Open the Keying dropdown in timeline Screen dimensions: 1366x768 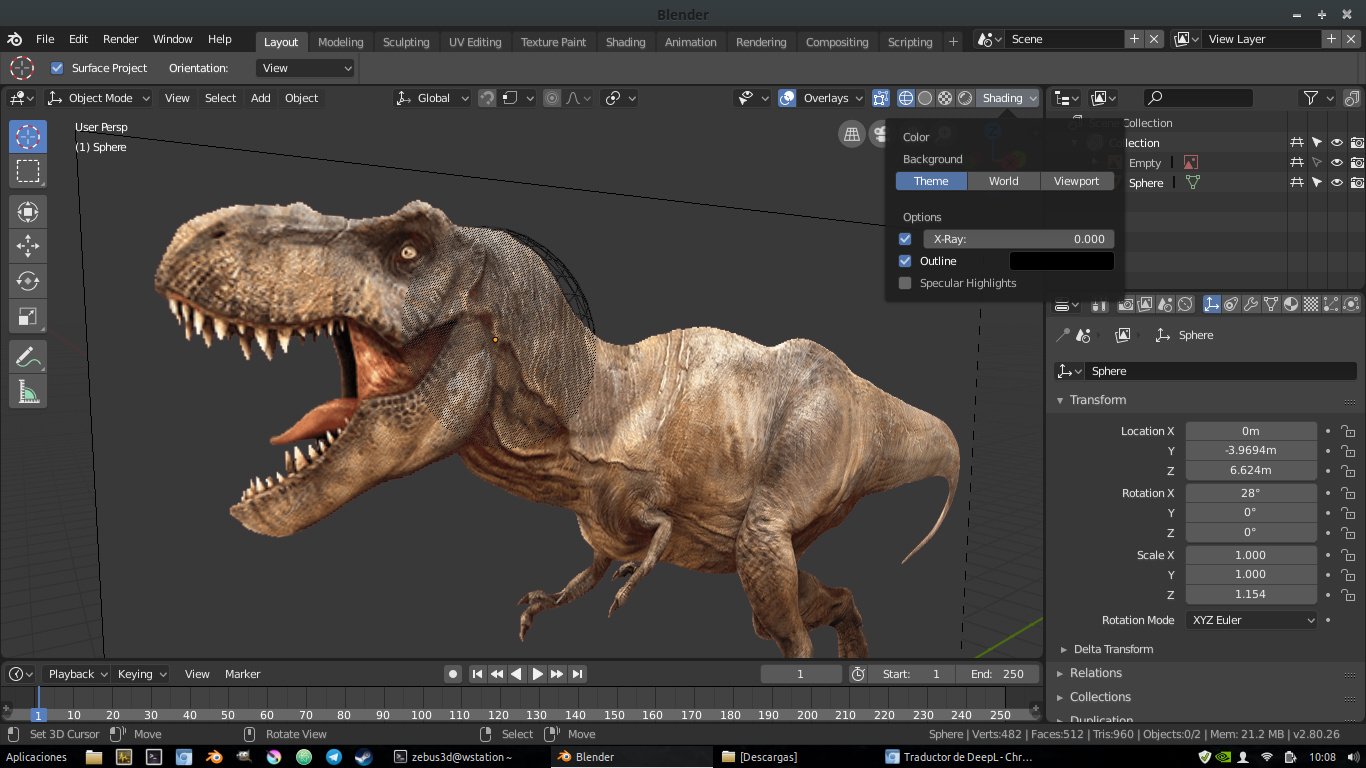[140, 674]
